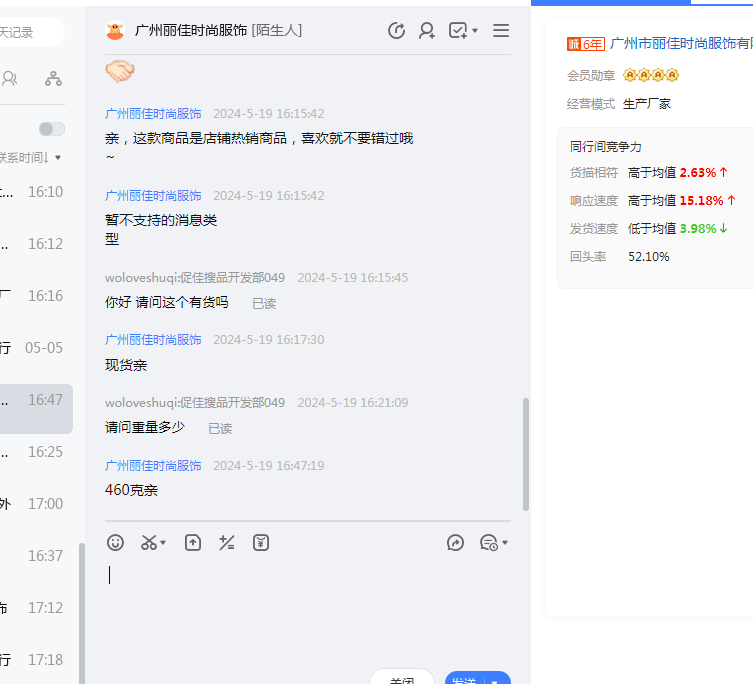Add contact with person-plus icon
This screenshot has height=684, width=753.
[426, 31]
